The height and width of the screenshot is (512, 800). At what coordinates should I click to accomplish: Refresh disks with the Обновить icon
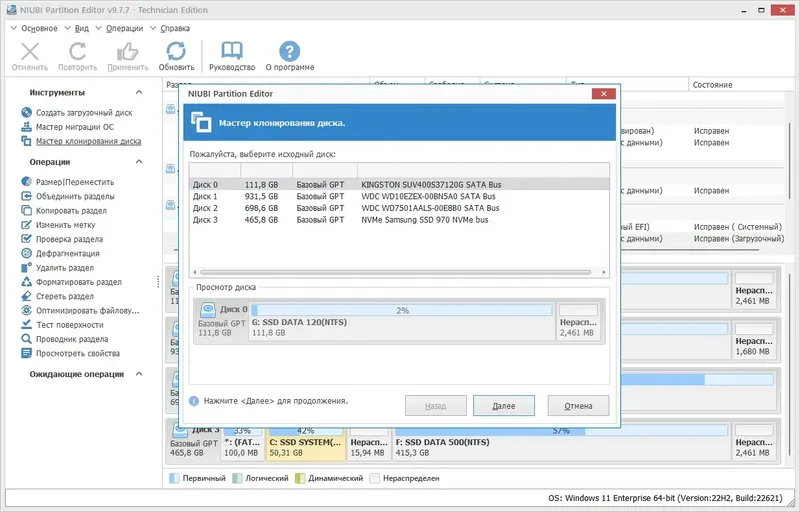[176, 52]
